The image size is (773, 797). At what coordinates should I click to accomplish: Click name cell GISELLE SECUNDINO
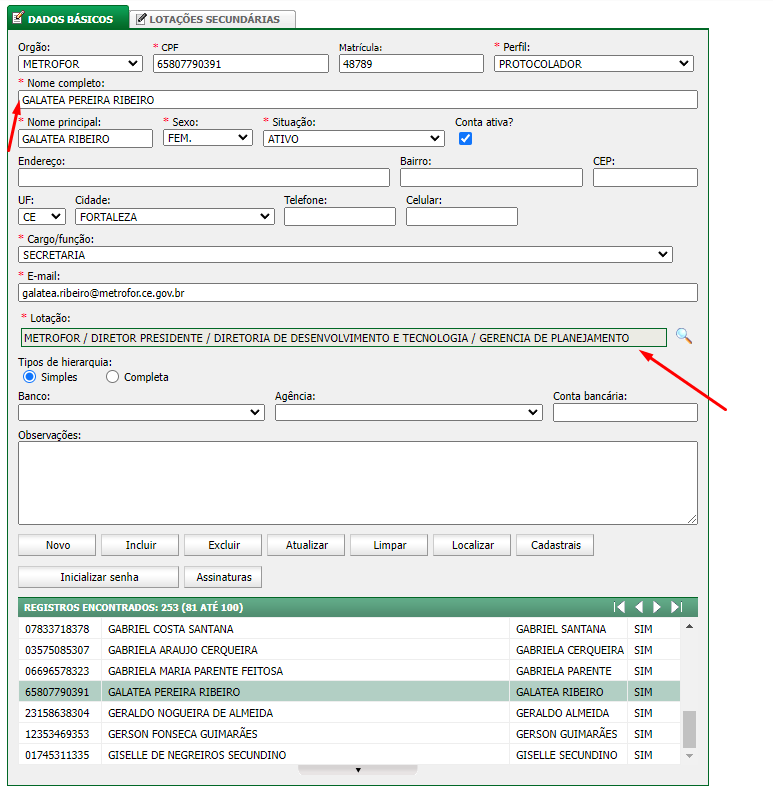pos(567,755)
